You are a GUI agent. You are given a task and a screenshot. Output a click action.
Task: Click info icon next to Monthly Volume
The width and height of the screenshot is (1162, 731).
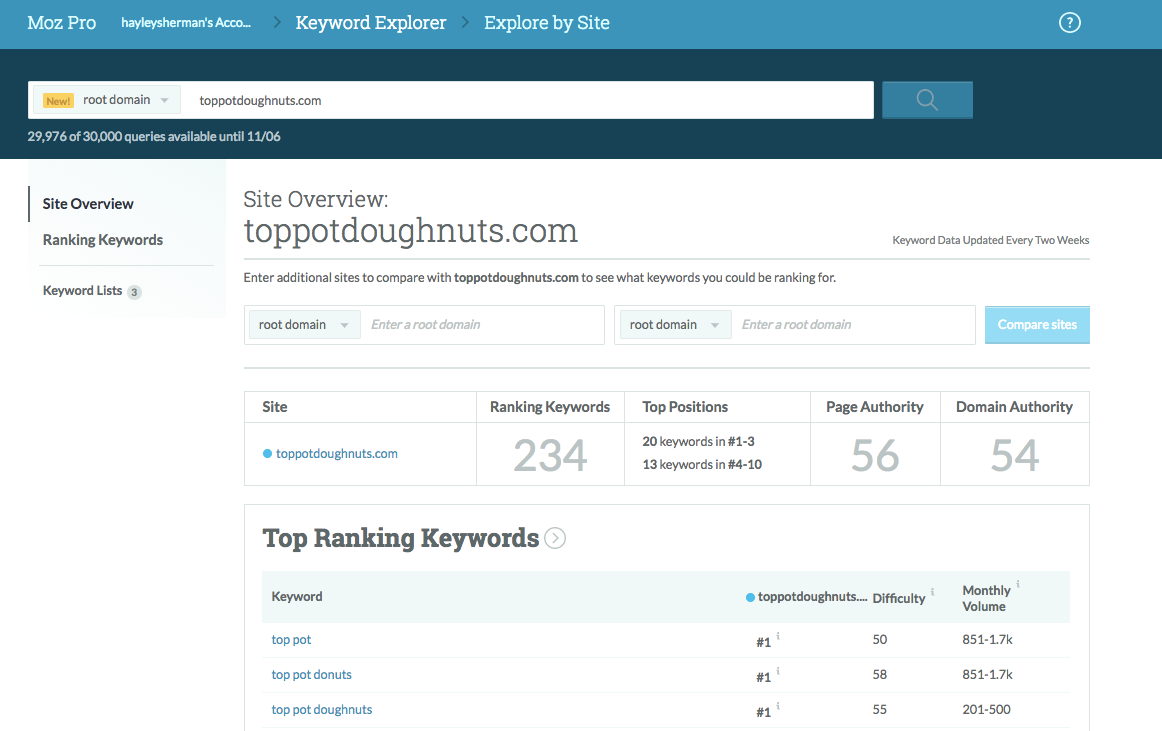coord(1018,585)
